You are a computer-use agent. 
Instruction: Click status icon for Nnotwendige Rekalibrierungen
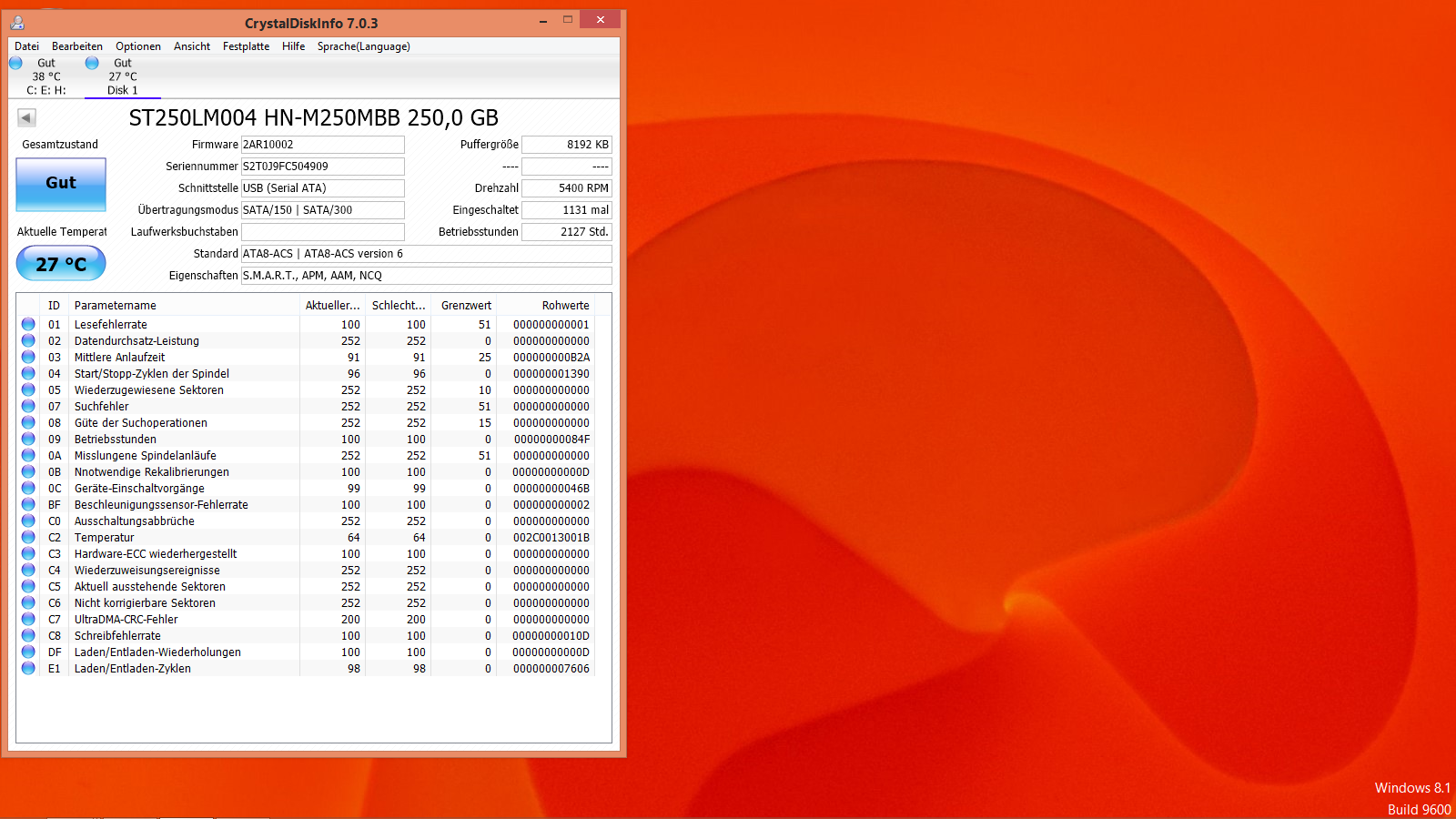click(28, 471)
